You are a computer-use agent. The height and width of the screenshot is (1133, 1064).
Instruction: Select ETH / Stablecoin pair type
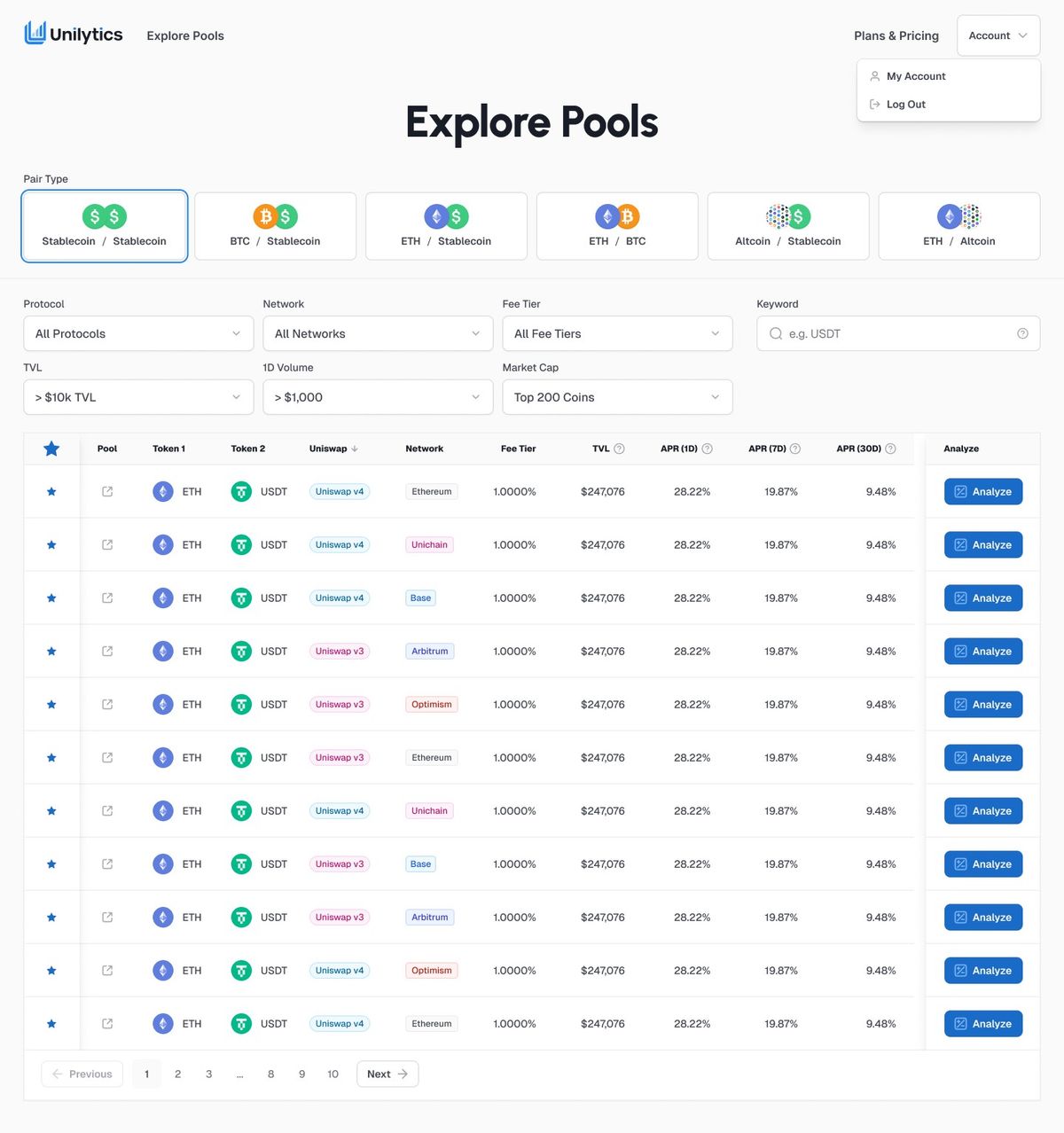446,226
